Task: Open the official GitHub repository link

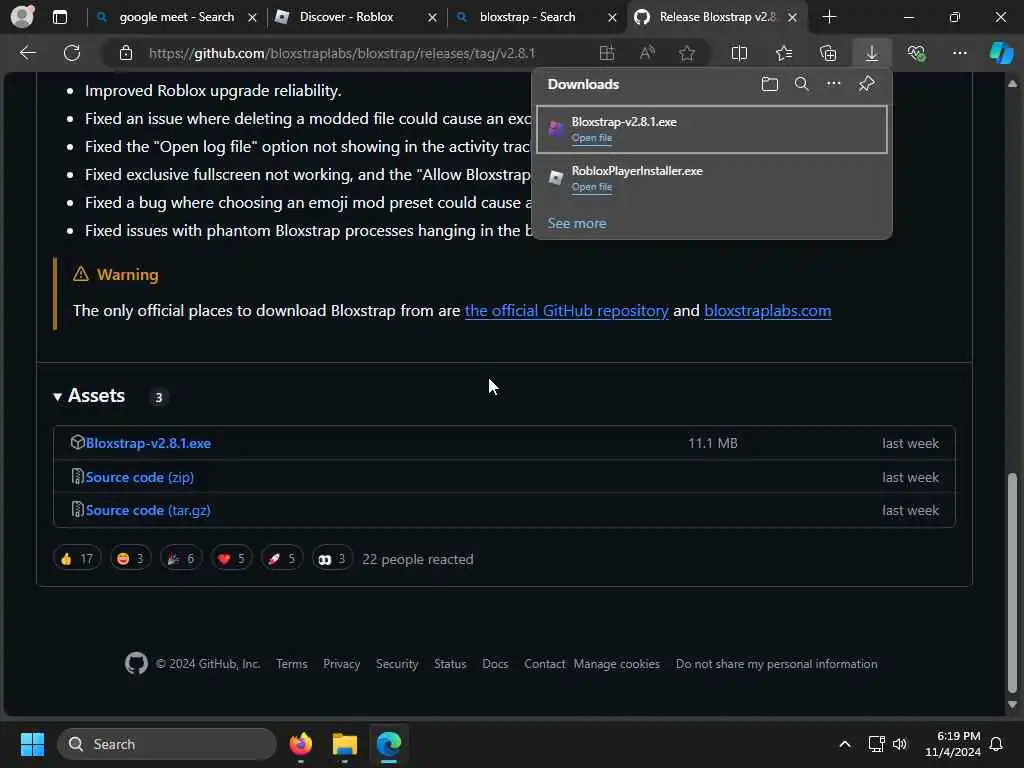Action: [566, 311]
